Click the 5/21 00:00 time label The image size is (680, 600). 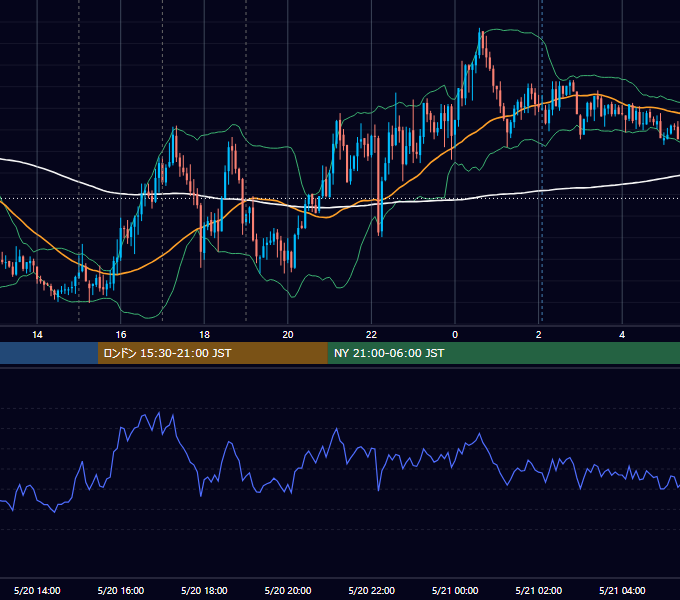[x=455, y=590]
